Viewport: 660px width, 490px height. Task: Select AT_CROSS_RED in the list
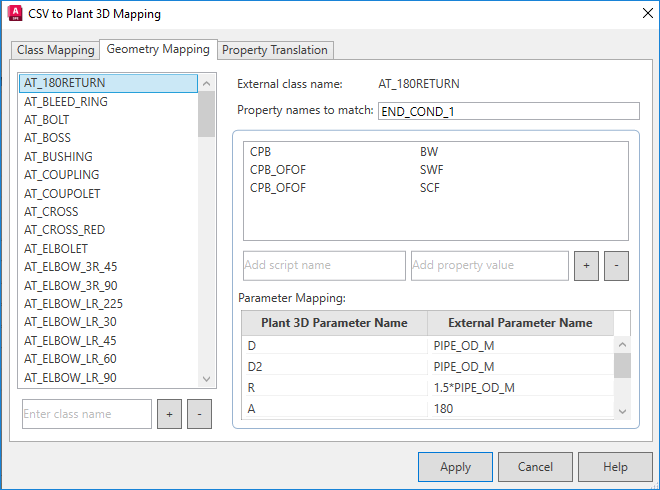[108, 229]
